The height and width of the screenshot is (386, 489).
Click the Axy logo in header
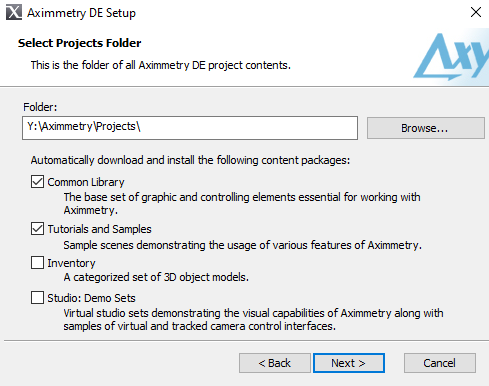(451, 56)
